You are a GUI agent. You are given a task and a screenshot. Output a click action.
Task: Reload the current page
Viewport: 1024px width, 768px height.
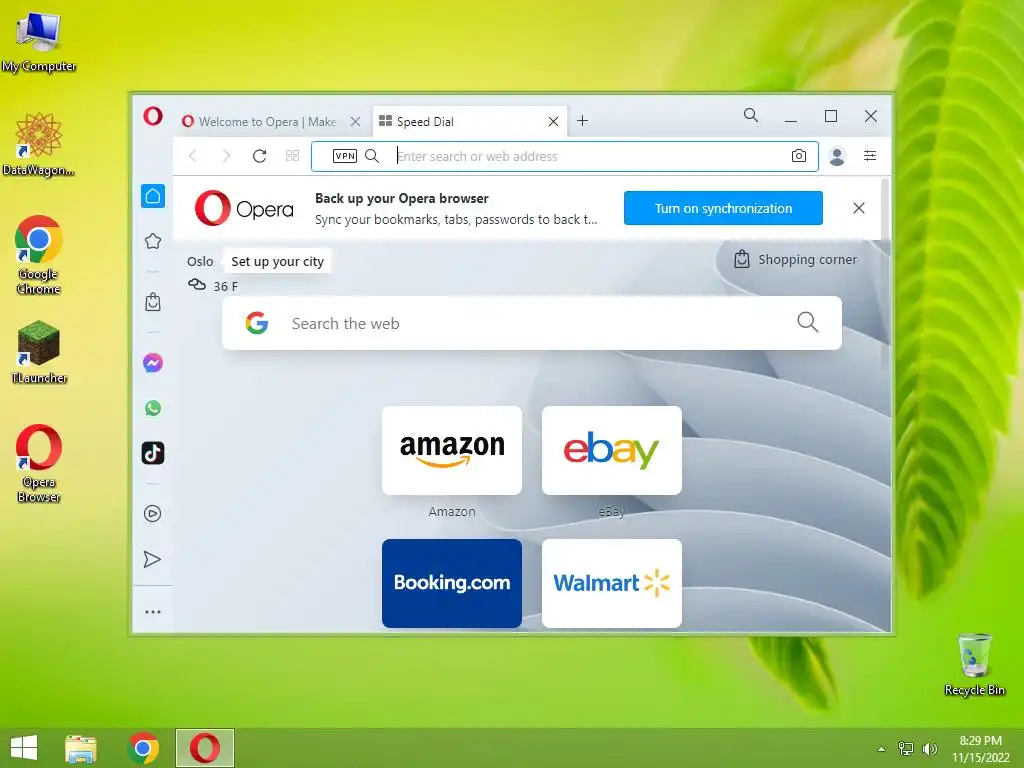(259, 155)
